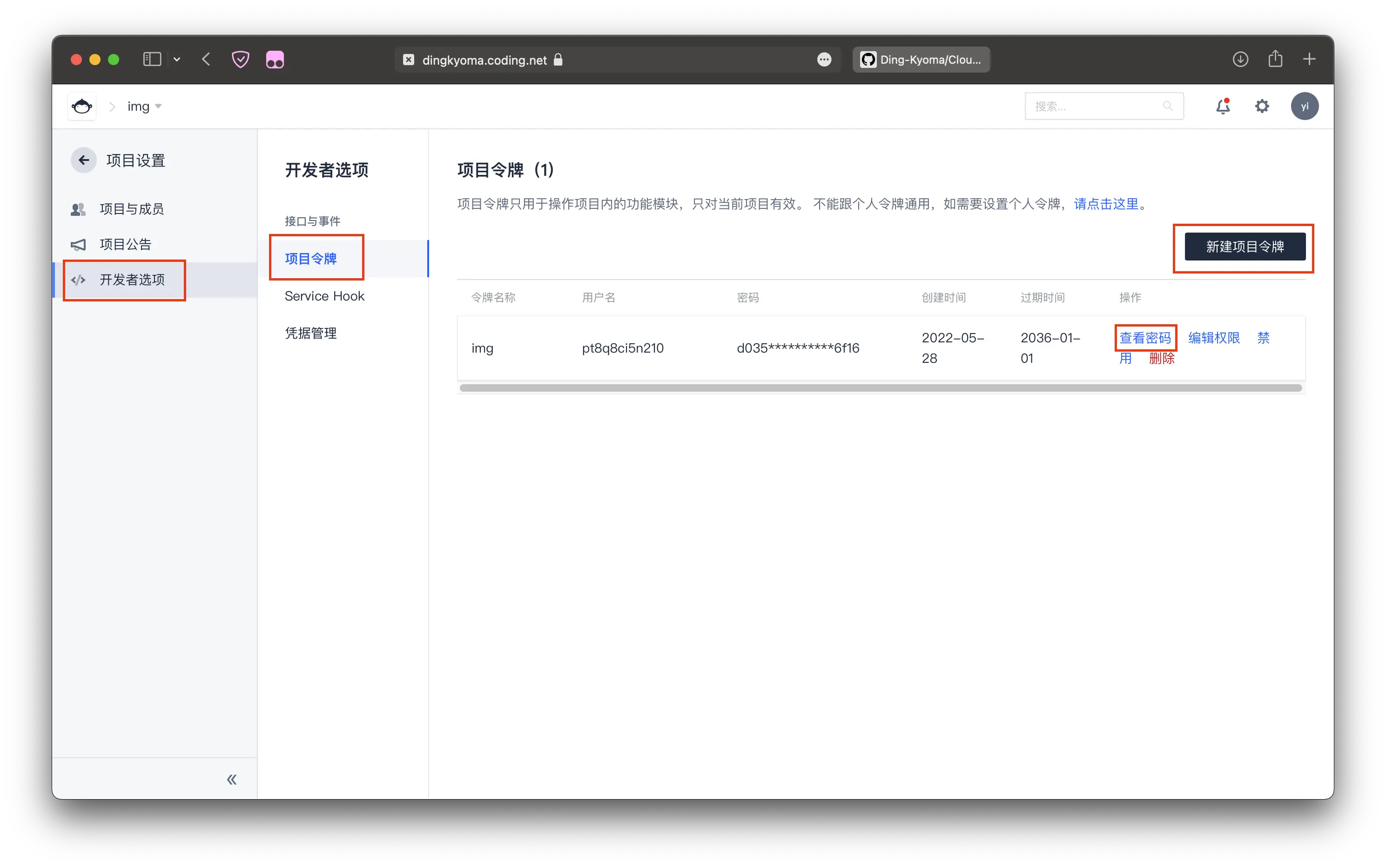Screen dimensions: 1386x868
Task: Open the yi user avatar menu
Action: tap(1305, 106)
